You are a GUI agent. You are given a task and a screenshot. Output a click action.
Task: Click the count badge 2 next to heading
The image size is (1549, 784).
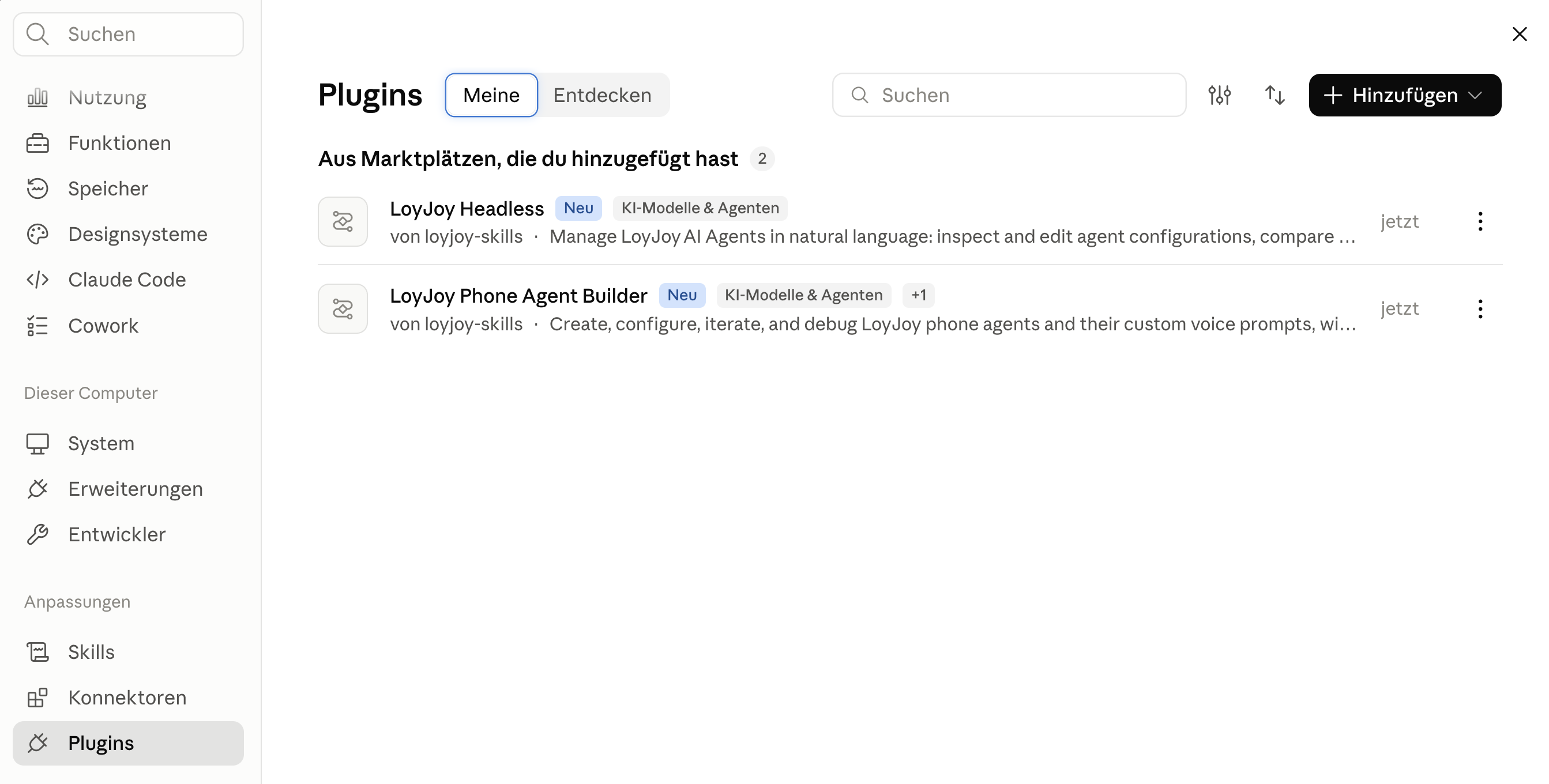click(x=762, y=159)
